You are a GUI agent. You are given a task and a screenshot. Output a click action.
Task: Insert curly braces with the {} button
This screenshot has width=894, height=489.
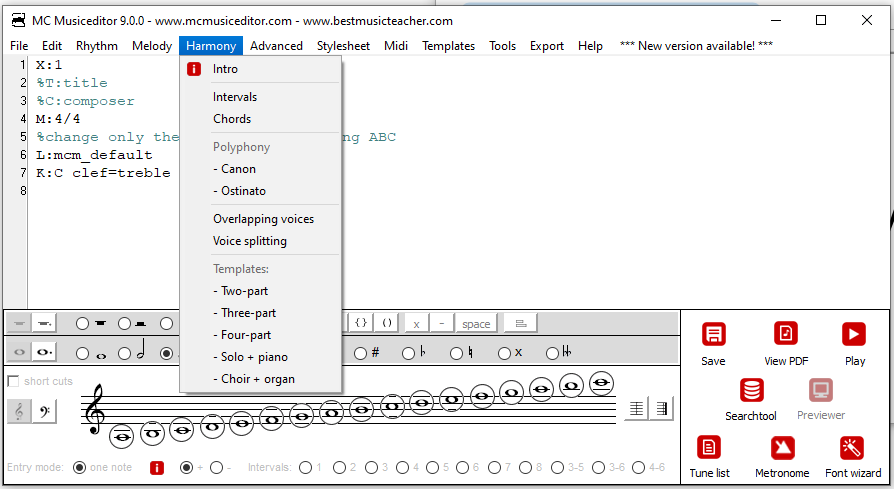coord(361,323)
